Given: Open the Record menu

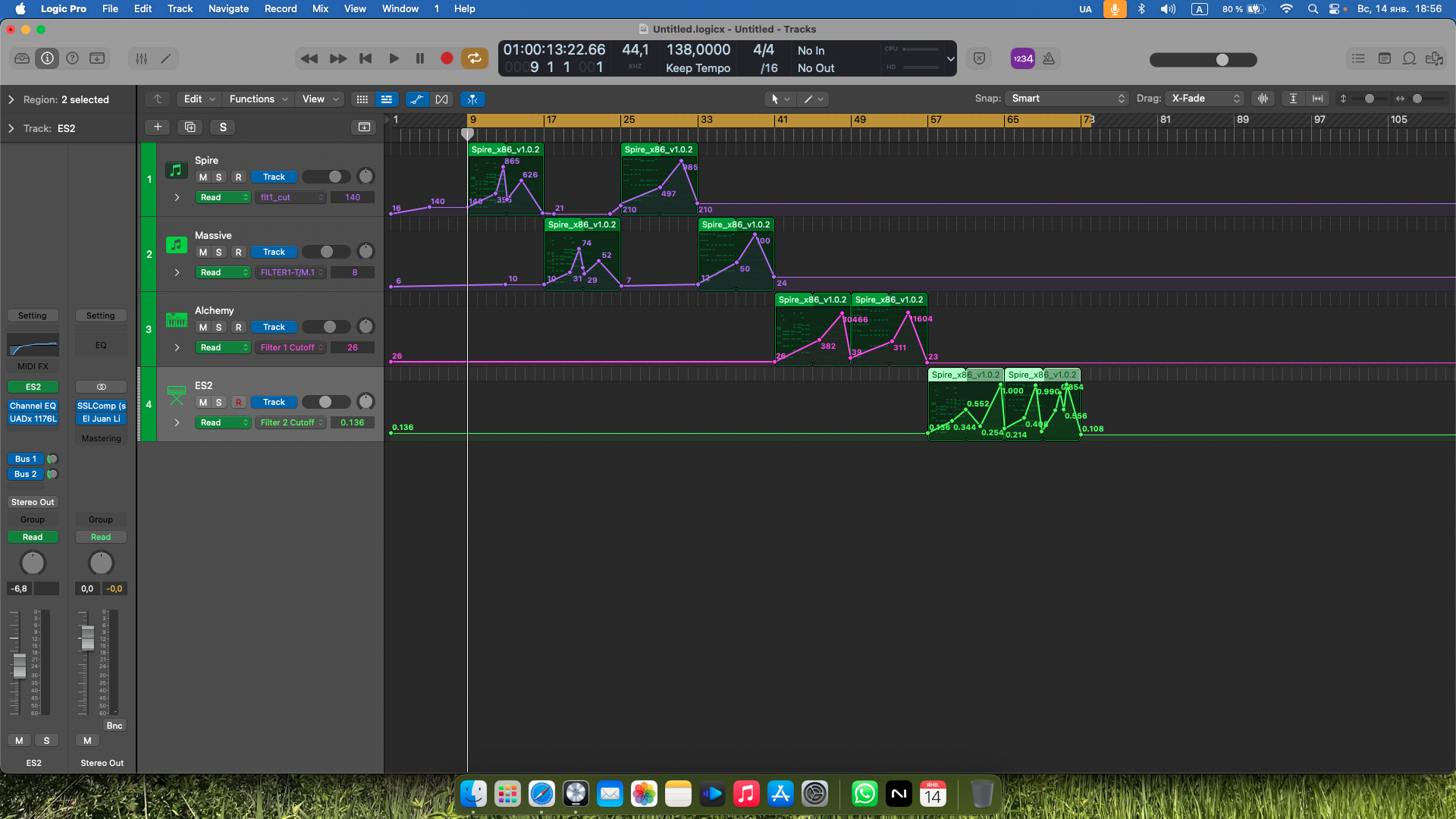Looking at the screenshot, I should pyautogui.click(x=281, y=8).
